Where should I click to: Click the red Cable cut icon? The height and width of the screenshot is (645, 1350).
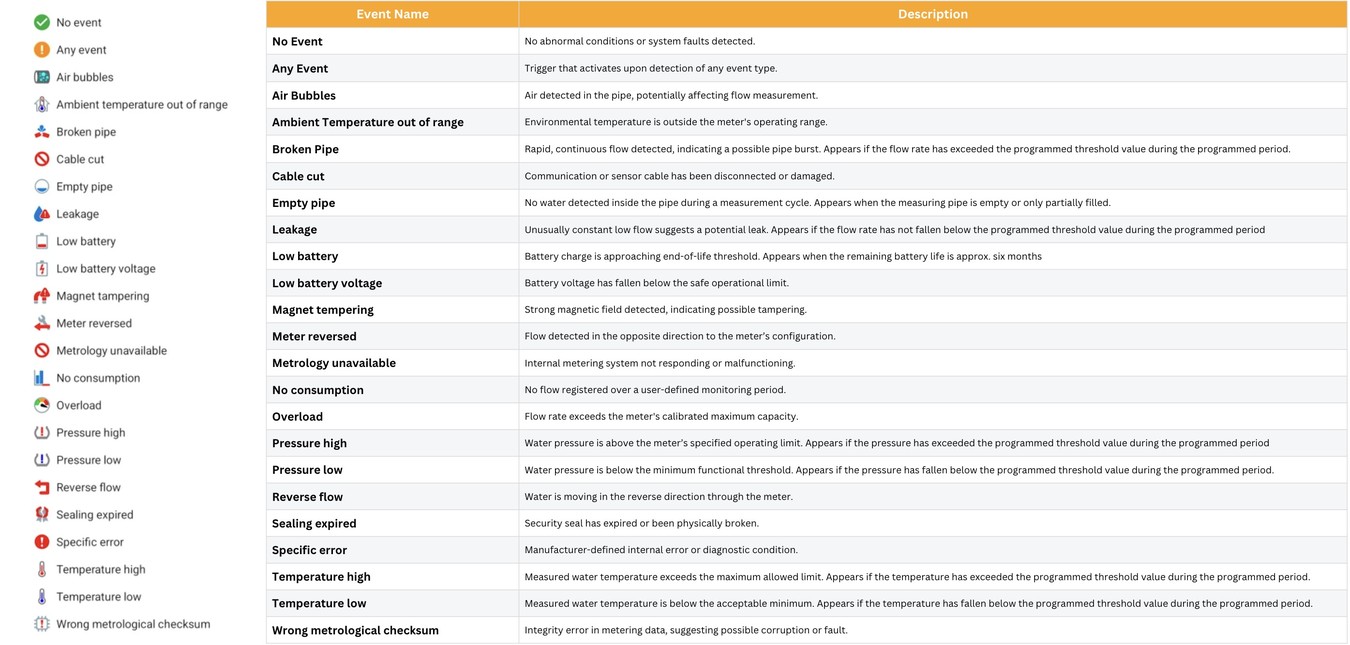click(x=42, y=159)
